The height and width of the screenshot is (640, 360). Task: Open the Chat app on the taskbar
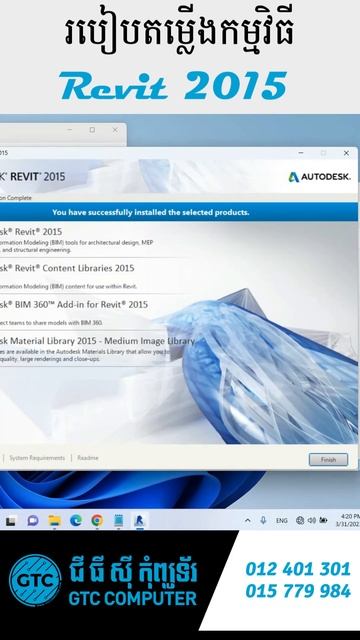33,520
